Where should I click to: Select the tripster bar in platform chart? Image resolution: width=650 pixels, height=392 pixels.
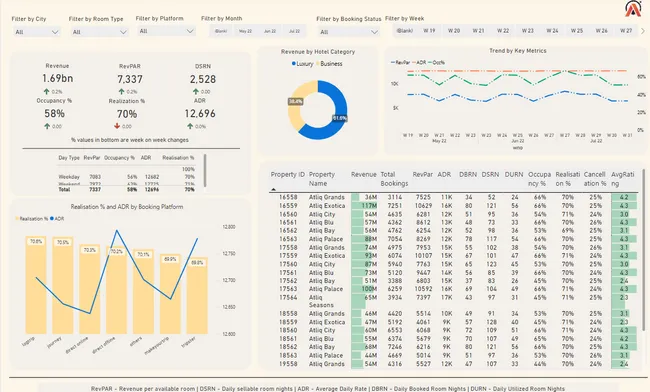tap(197, 295)
